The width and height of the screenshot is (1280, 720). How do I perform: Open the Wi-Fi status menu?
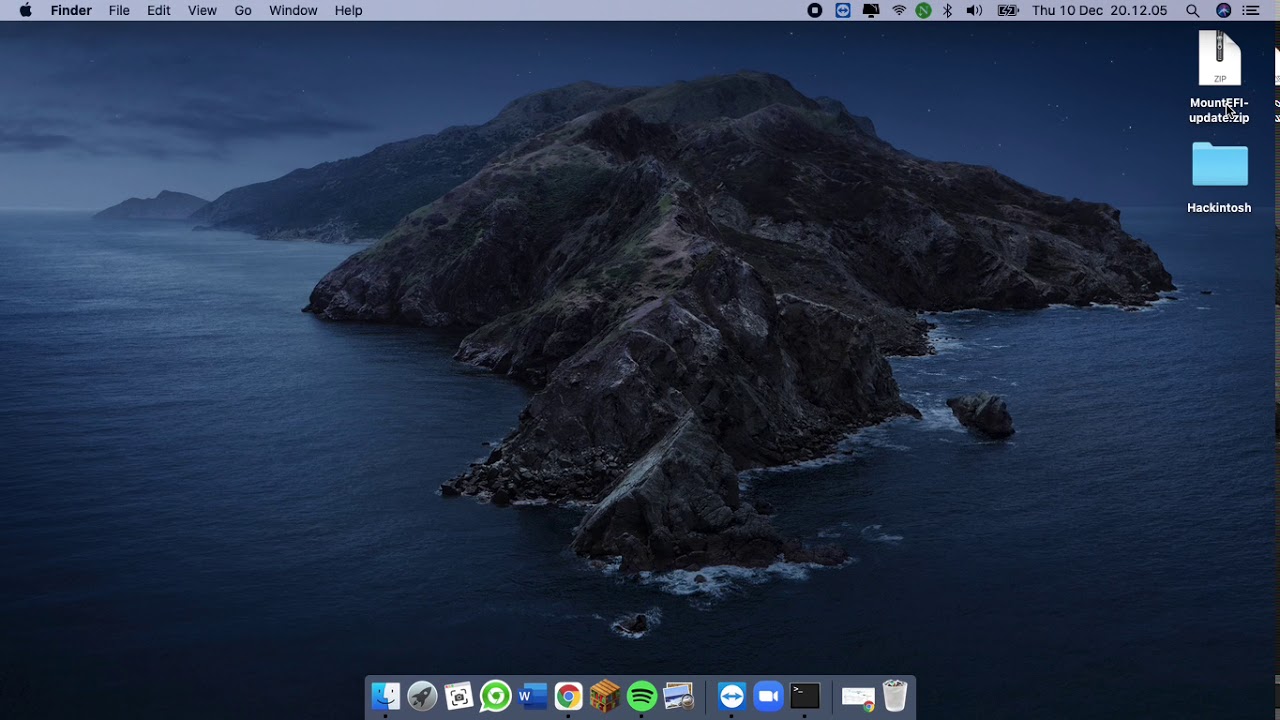[x=899, y=10]
